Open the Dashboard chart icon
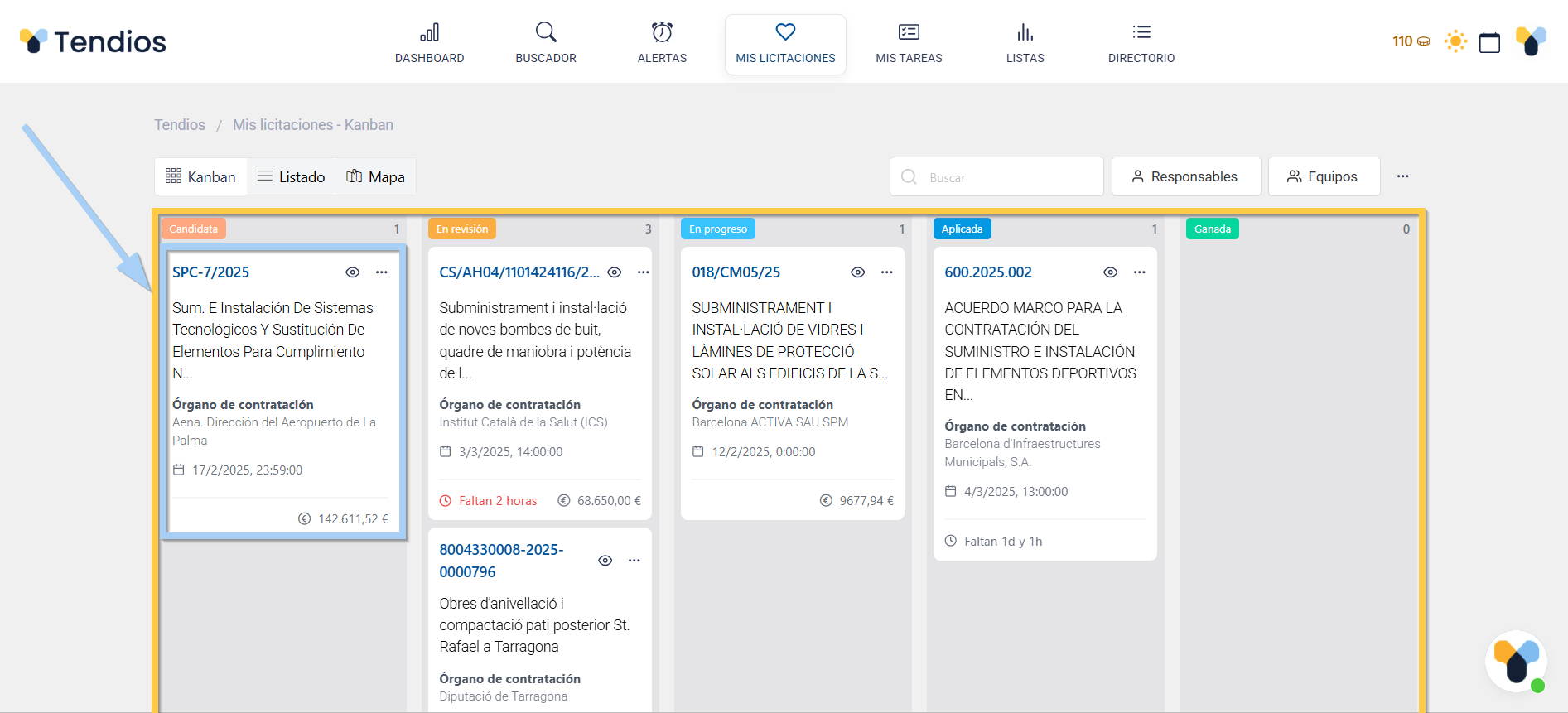 [x=429, y=33]
